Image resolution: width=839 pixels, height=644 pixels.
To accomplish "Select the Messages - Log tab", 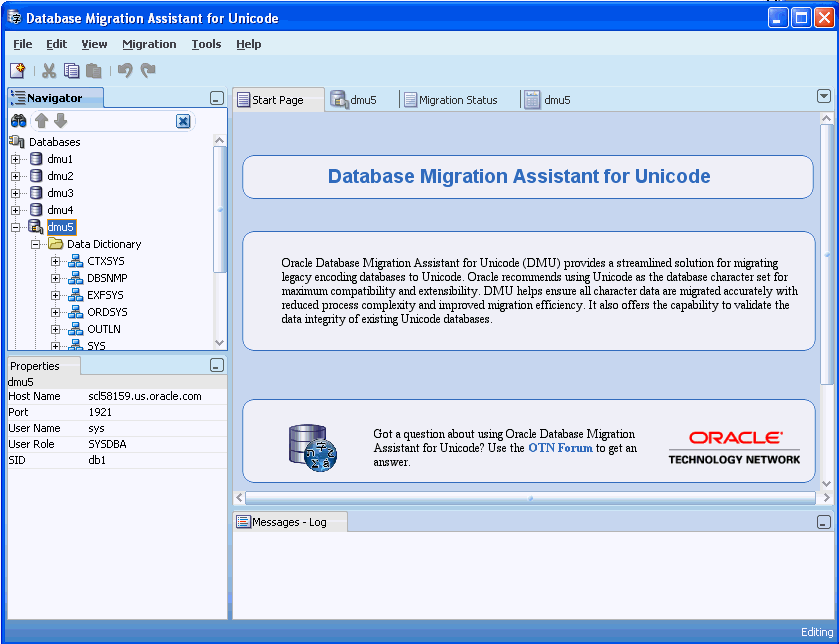I will pos(289,522).
